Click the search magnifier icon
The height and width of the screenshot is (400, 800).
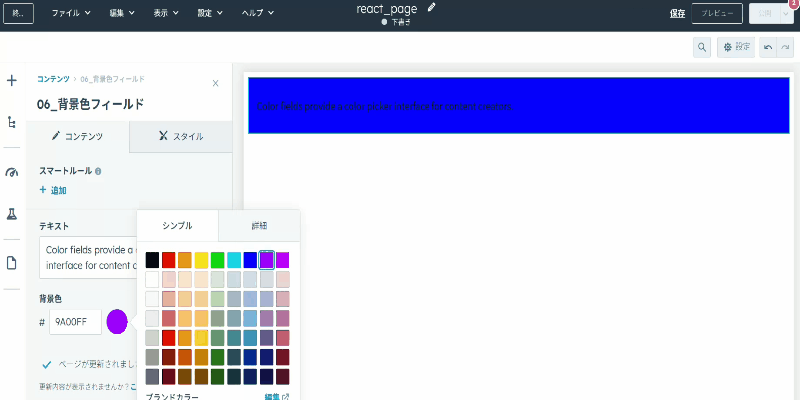[702, 47]
